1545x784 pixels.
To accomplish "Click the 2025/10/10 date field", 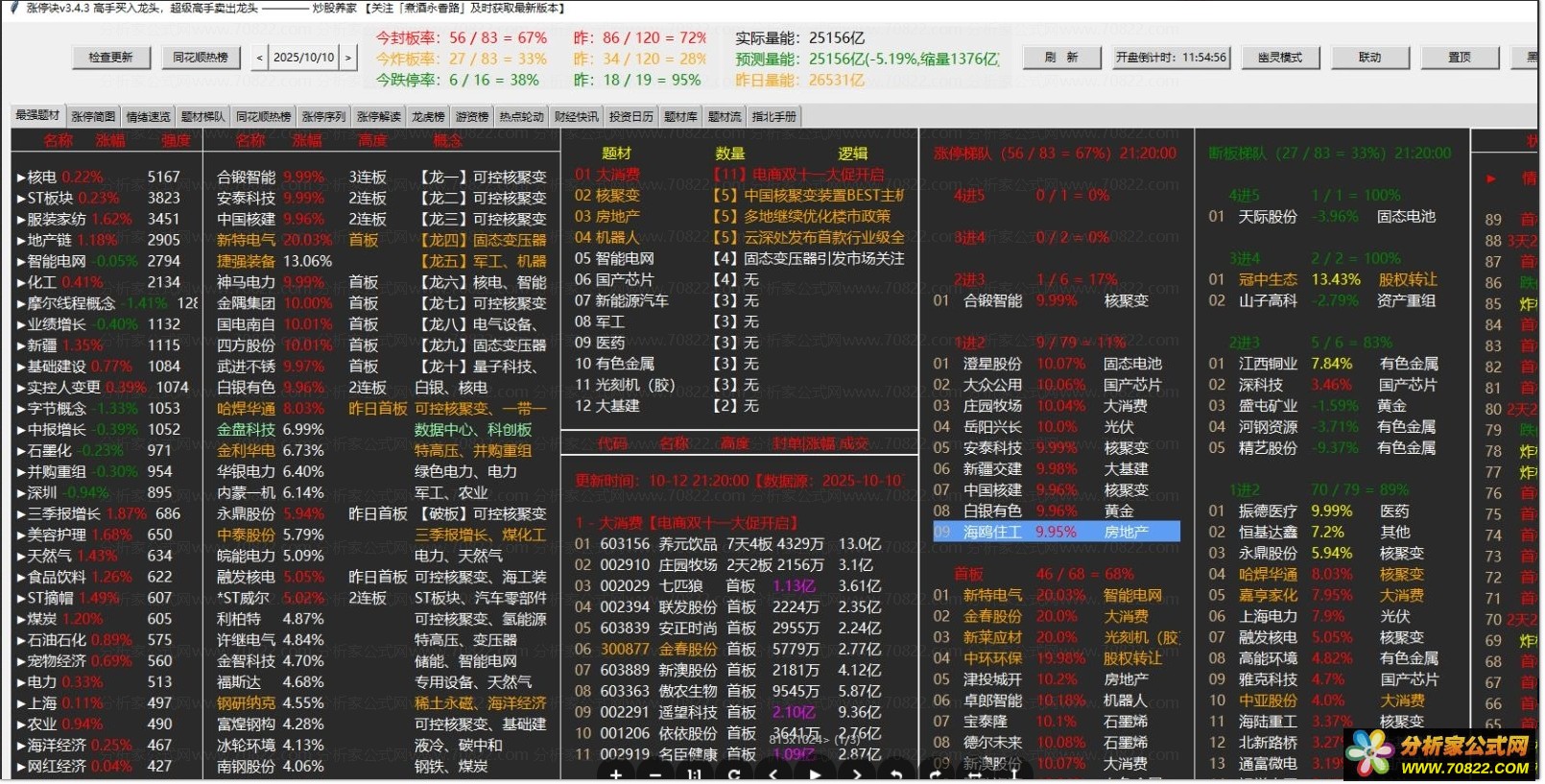I will pyautogui.click(x=303, y=58).
